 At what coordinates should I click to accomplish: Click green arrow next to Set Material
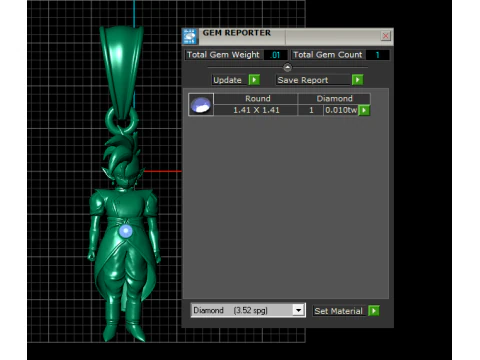(x=374, y=311)
